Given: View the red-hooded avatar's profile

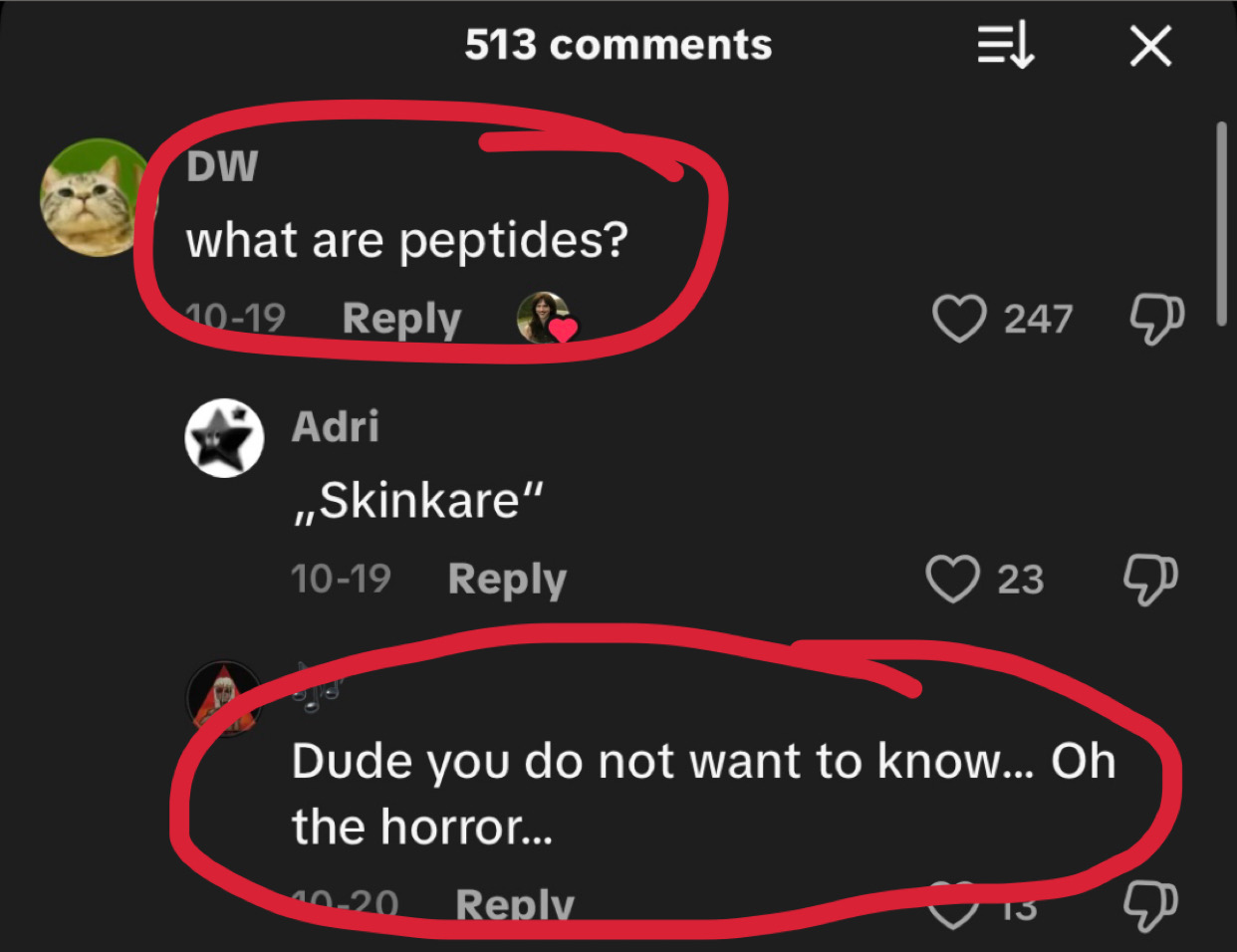Looking at the screenshot, I should coord(224,697).
